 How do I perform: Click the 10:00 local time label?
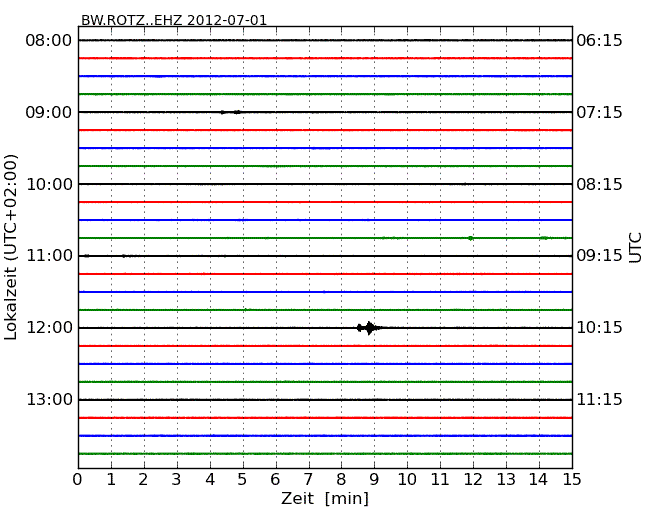coord(49,184)
